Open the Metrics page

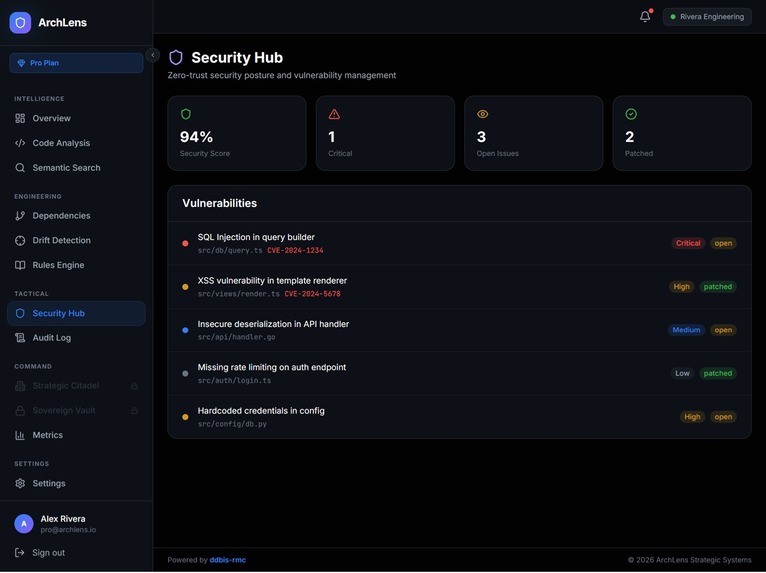point(76,435)
